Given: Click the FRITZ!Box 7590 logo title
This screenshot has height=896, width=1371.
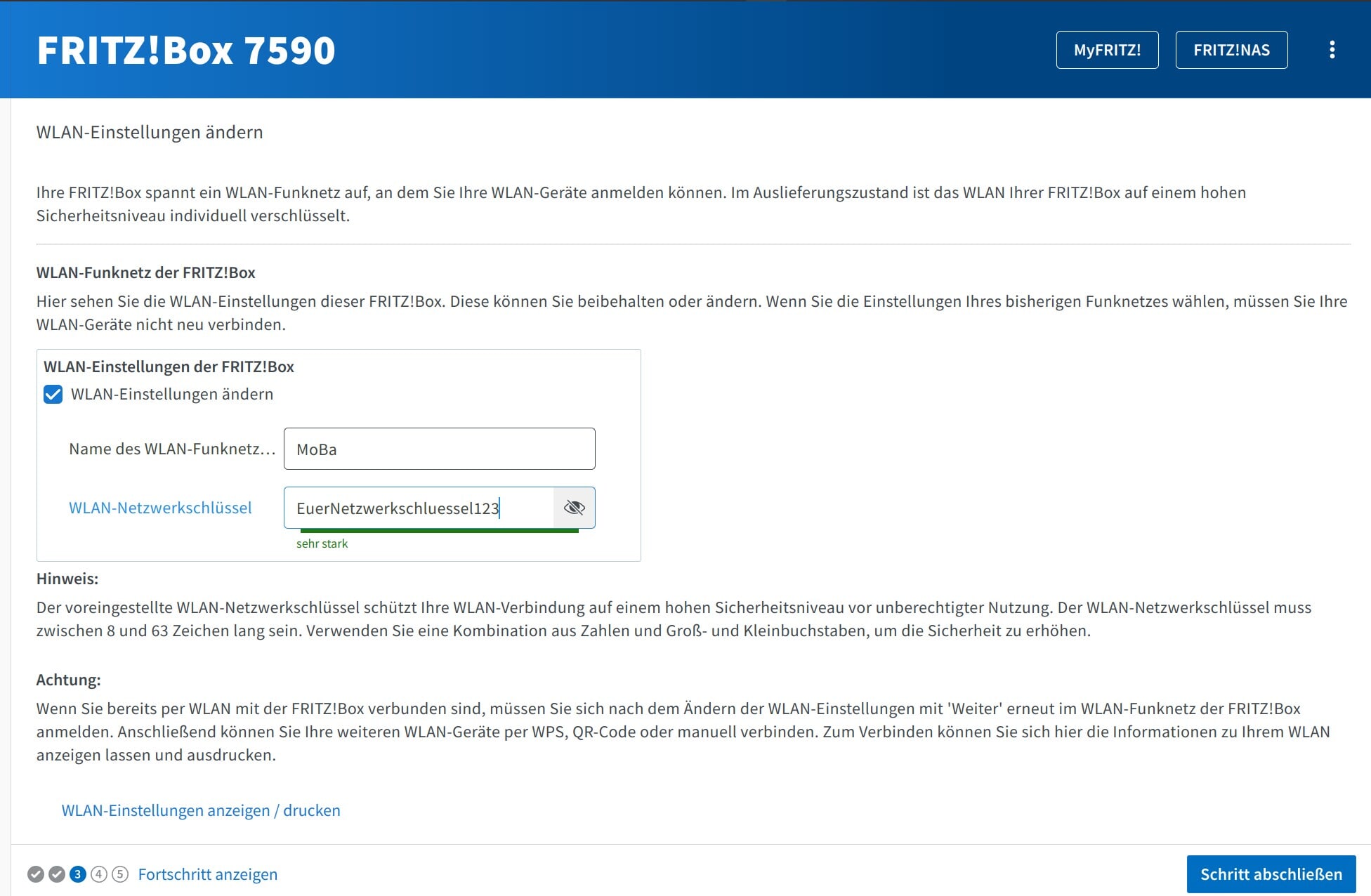Looking at the screenshot, I should coord(186,51).
